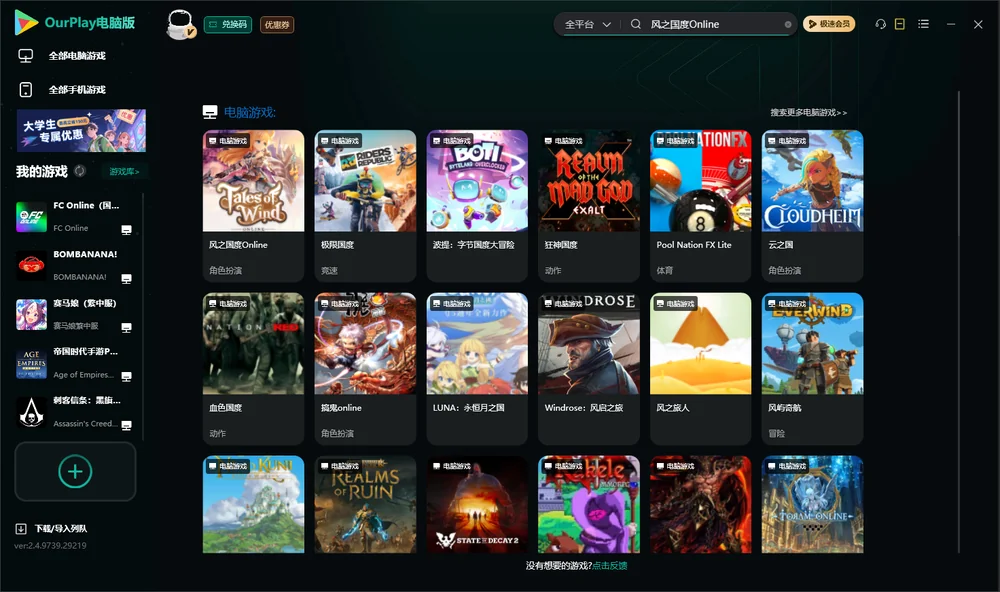Select the 搞鬼online game card
This screenshot has height=592, width=1000.
(365, 369)
